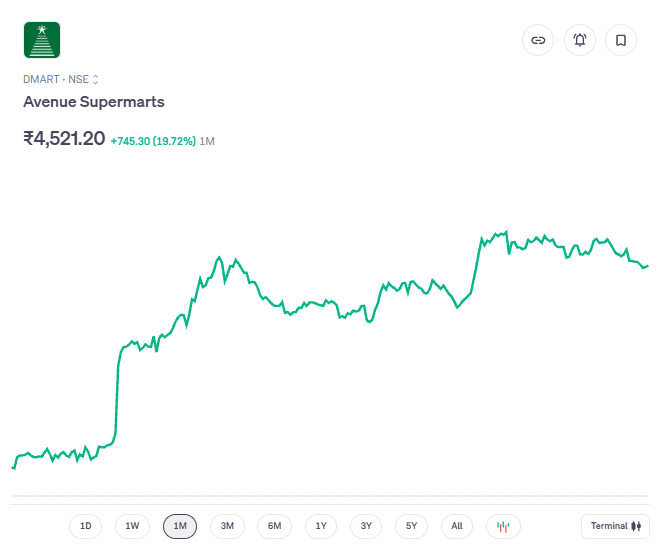Click the sharp price jump on chart line
This screenshot has height=555, width=668.
[117, 390]
